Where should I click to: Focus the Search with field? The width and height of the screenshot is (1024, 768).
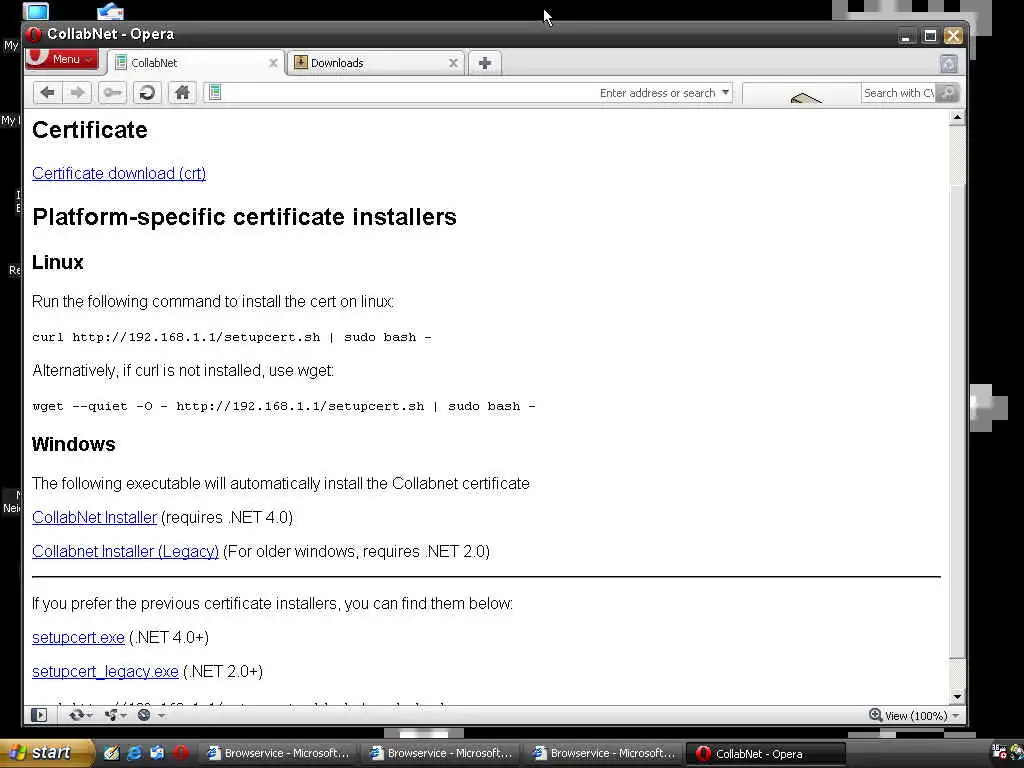(x=898, y=93)
